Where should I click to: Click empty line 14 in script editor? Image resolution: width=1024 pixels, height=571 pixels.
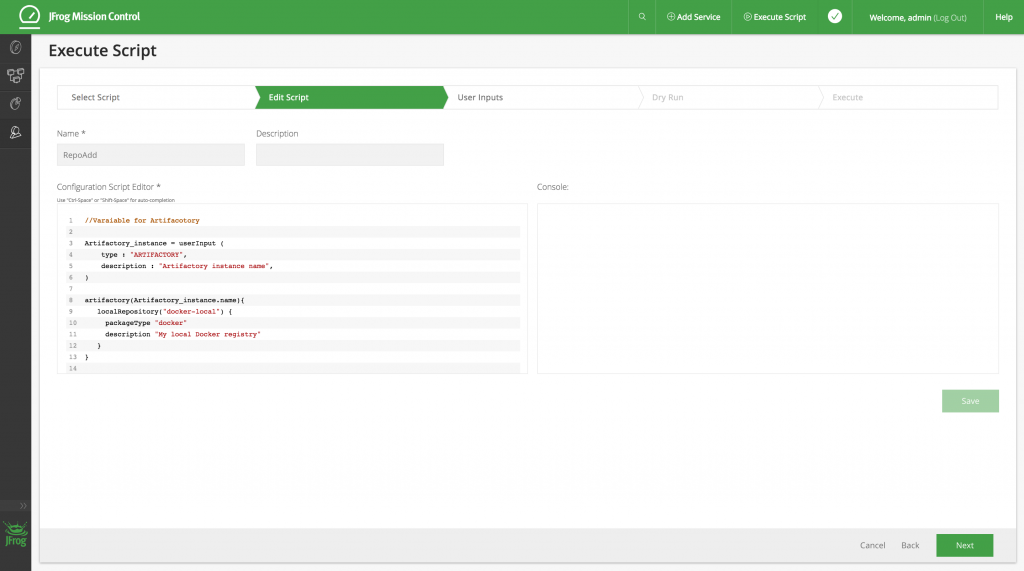pyautogui.click(x=294, y=368)
